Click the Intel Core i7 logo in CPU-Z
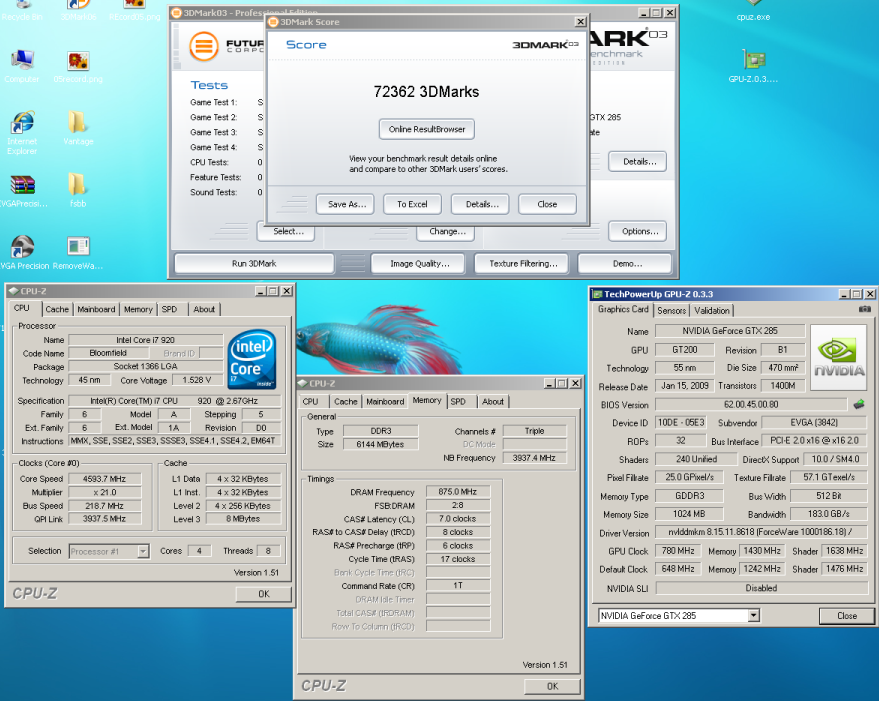The width and height of the screenshot is (879, 701). tap(252, 359)
